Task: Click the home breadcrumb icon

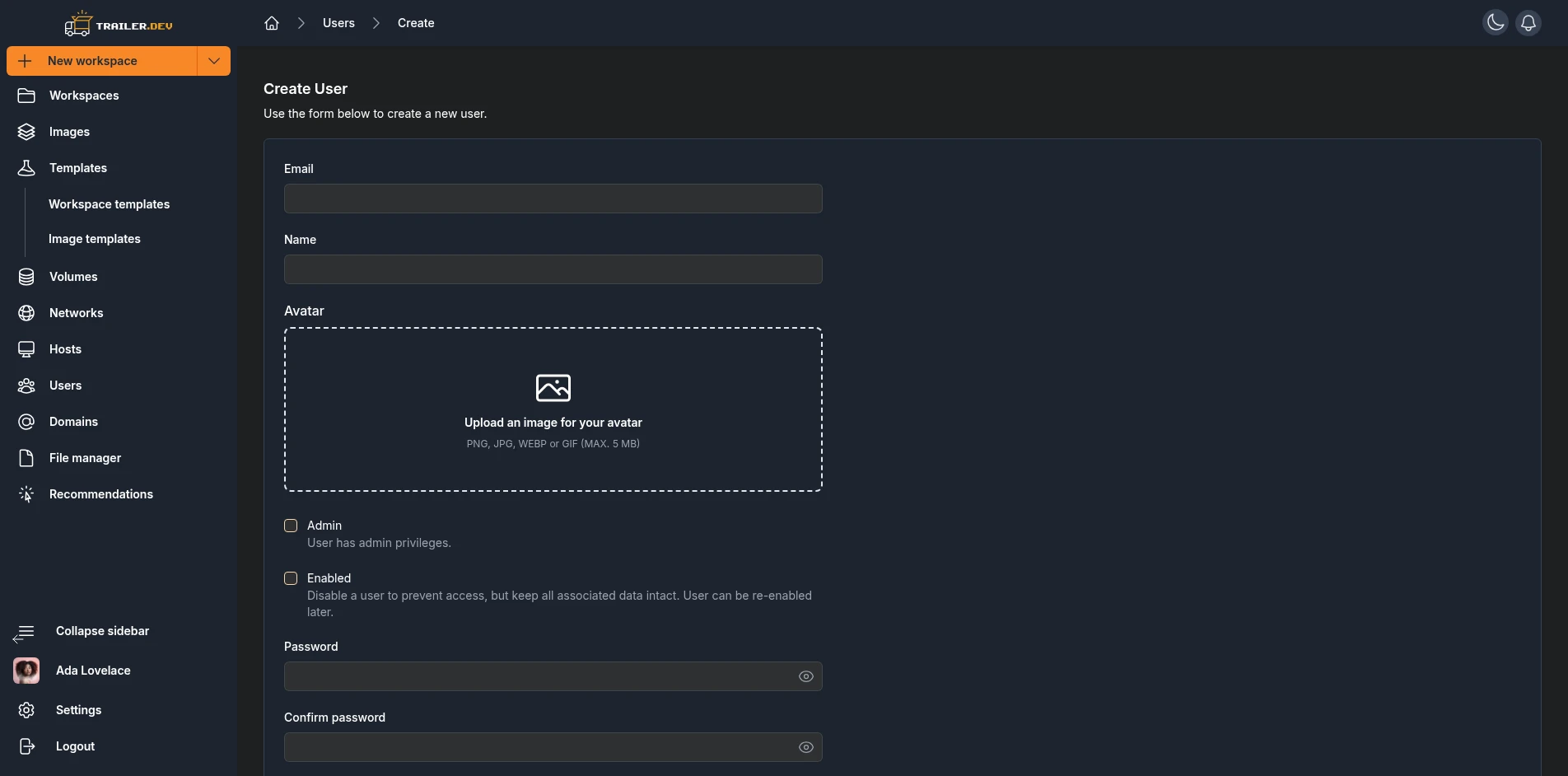Action: click(272, 23)
